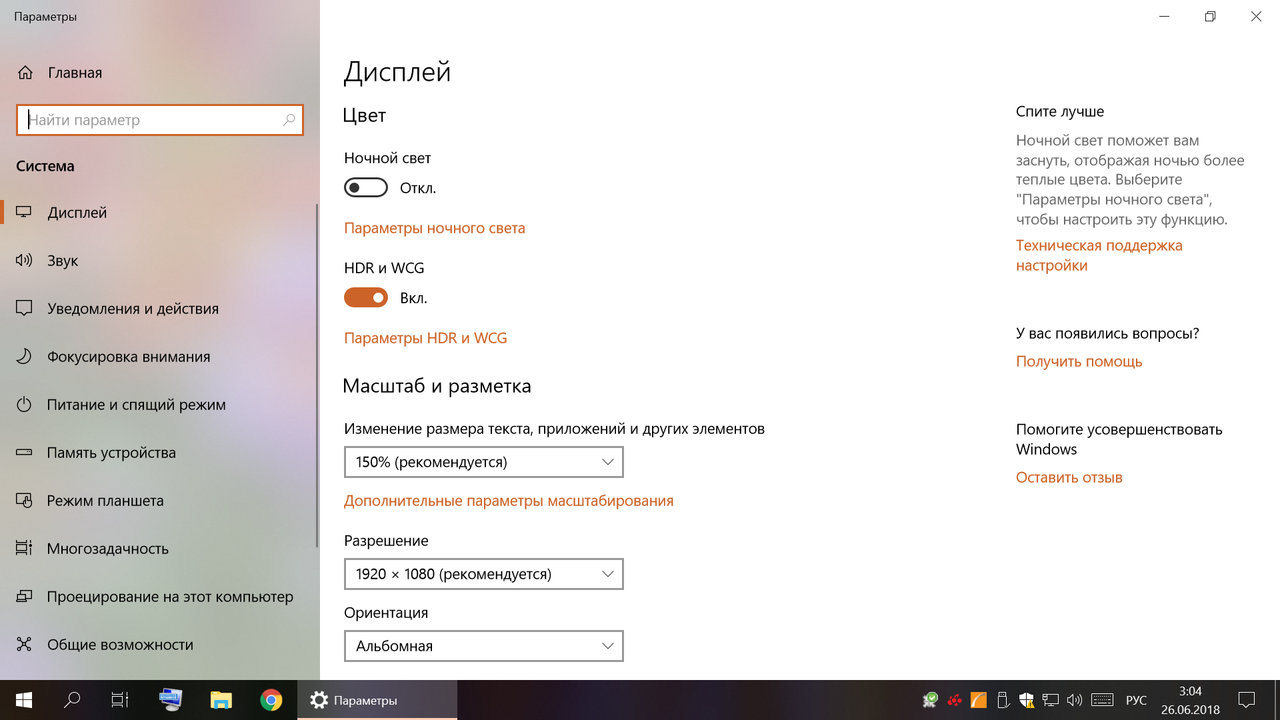Open the Windows Start menu
Viewport: 1280px width, 720px height.
click(23, 700)
